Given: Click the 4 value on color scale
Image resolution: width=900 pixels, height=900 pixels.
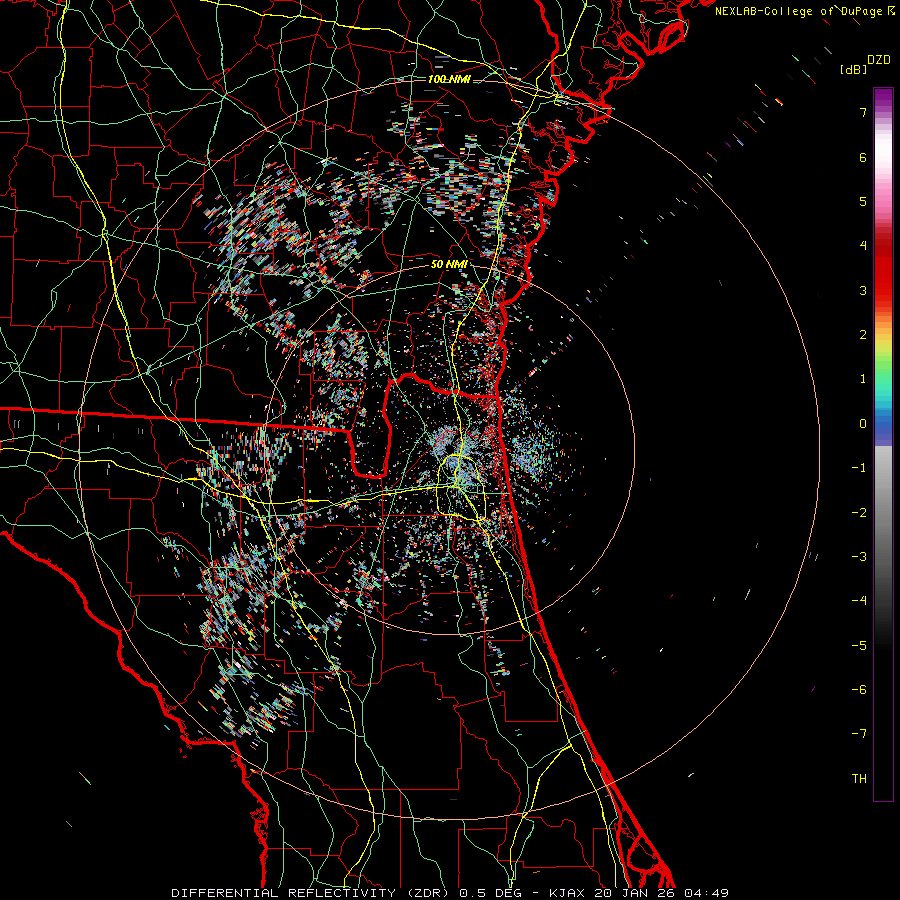Looking at the screenshot, I should 863,246.
